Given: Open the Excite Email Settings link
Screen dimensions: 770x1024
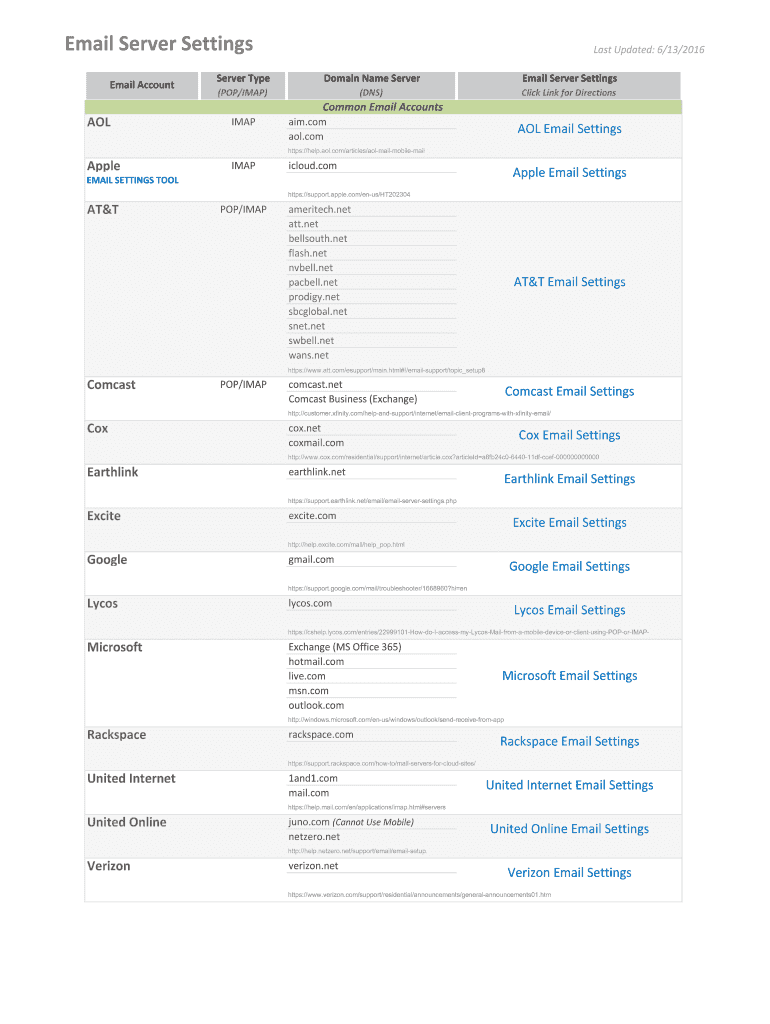Looking at the screenshot, I should pyautogui.click(x=569, y=523).
